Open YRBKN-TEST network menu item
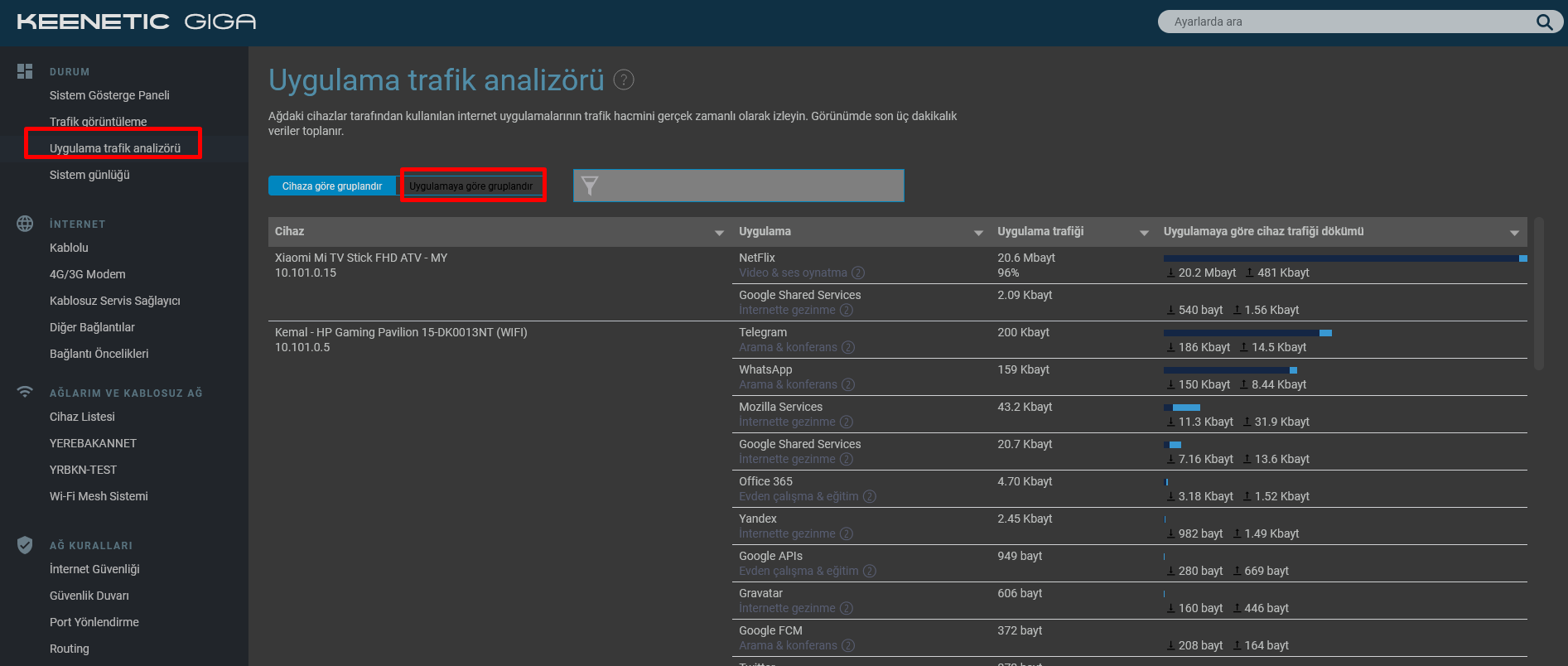 coord(83,470)
